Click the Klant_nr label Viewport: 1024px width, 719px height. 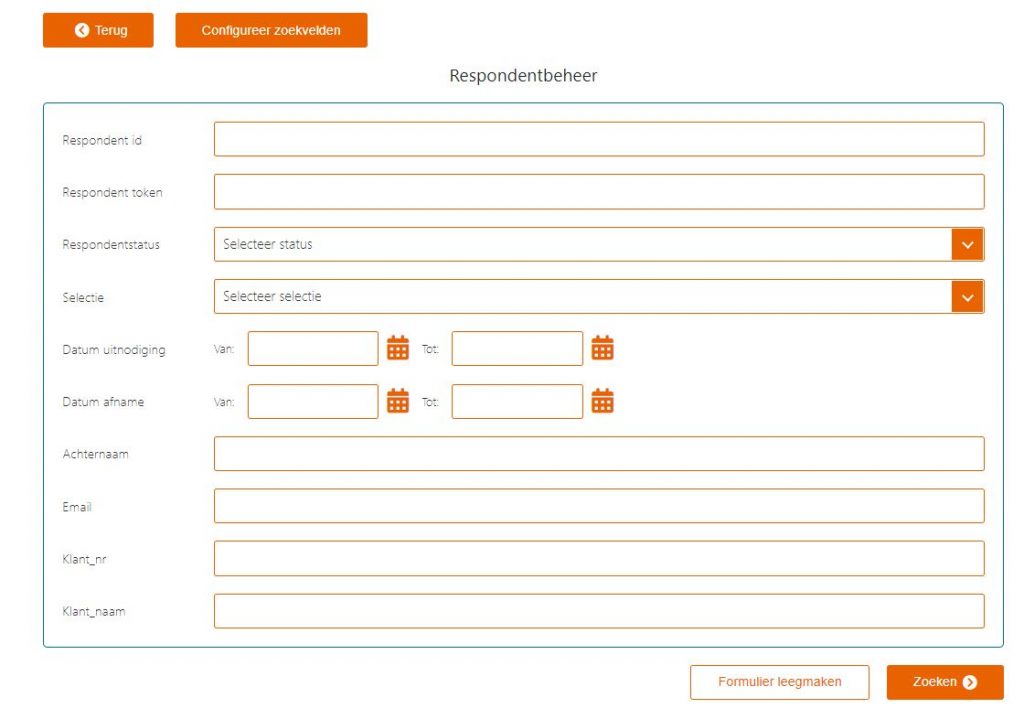click(84, 560)
